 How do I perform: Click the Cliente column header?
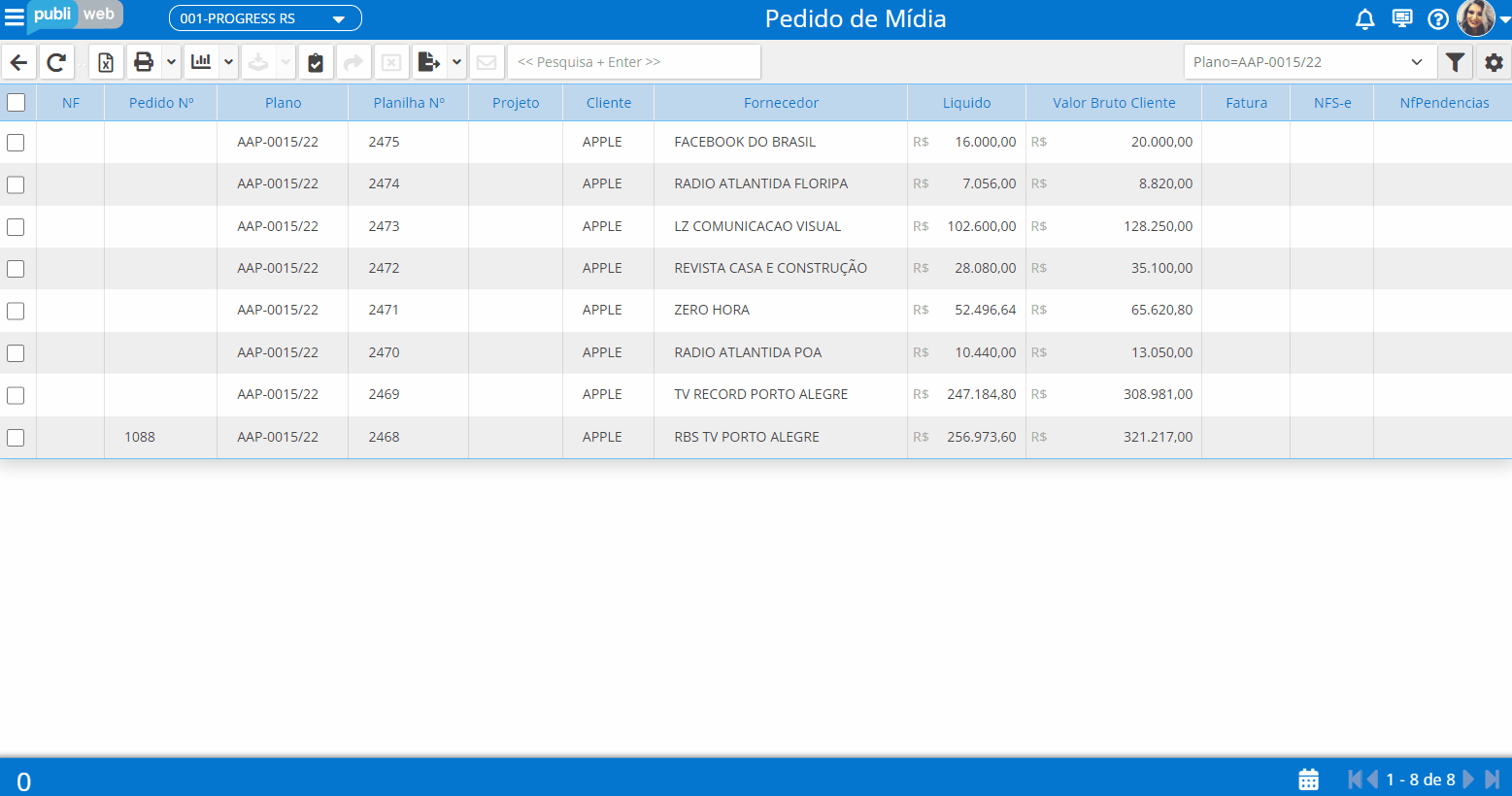coord(609,103)
